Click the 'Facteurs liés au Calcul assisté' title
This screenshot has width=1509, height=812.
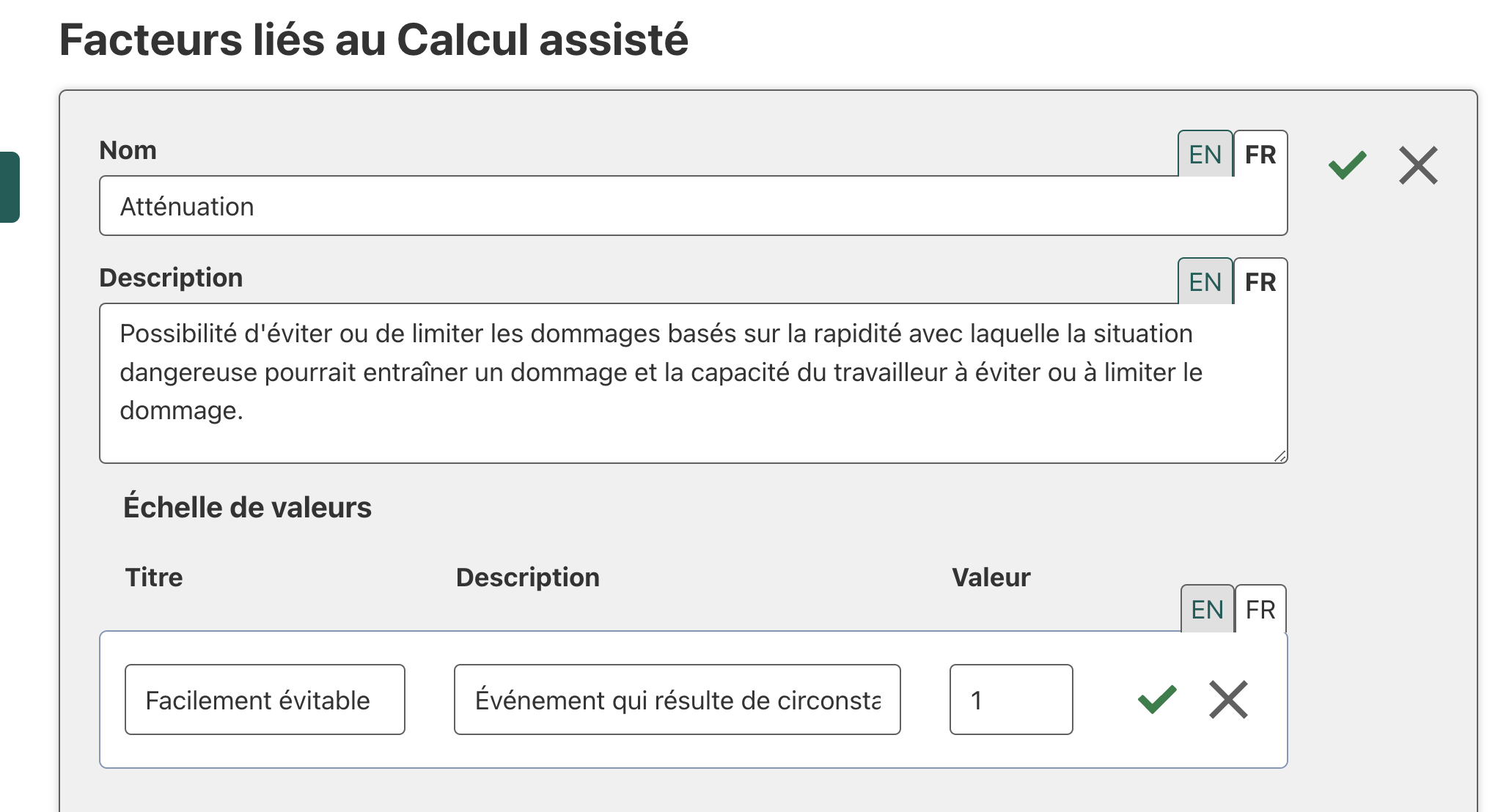point(374,40)
